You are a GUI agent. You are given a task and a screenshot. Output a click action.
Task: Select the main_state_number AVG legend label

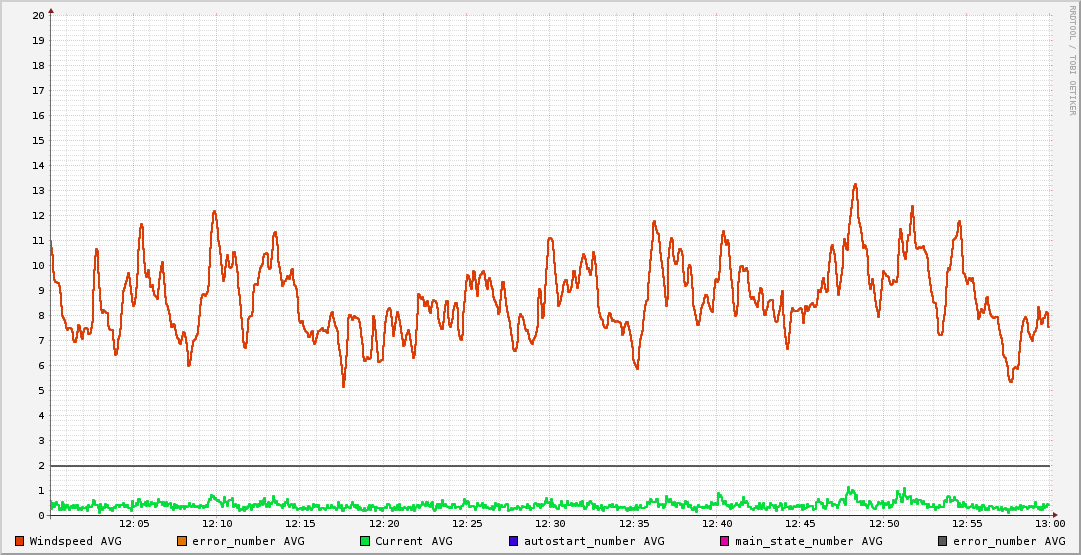[809, 541]
